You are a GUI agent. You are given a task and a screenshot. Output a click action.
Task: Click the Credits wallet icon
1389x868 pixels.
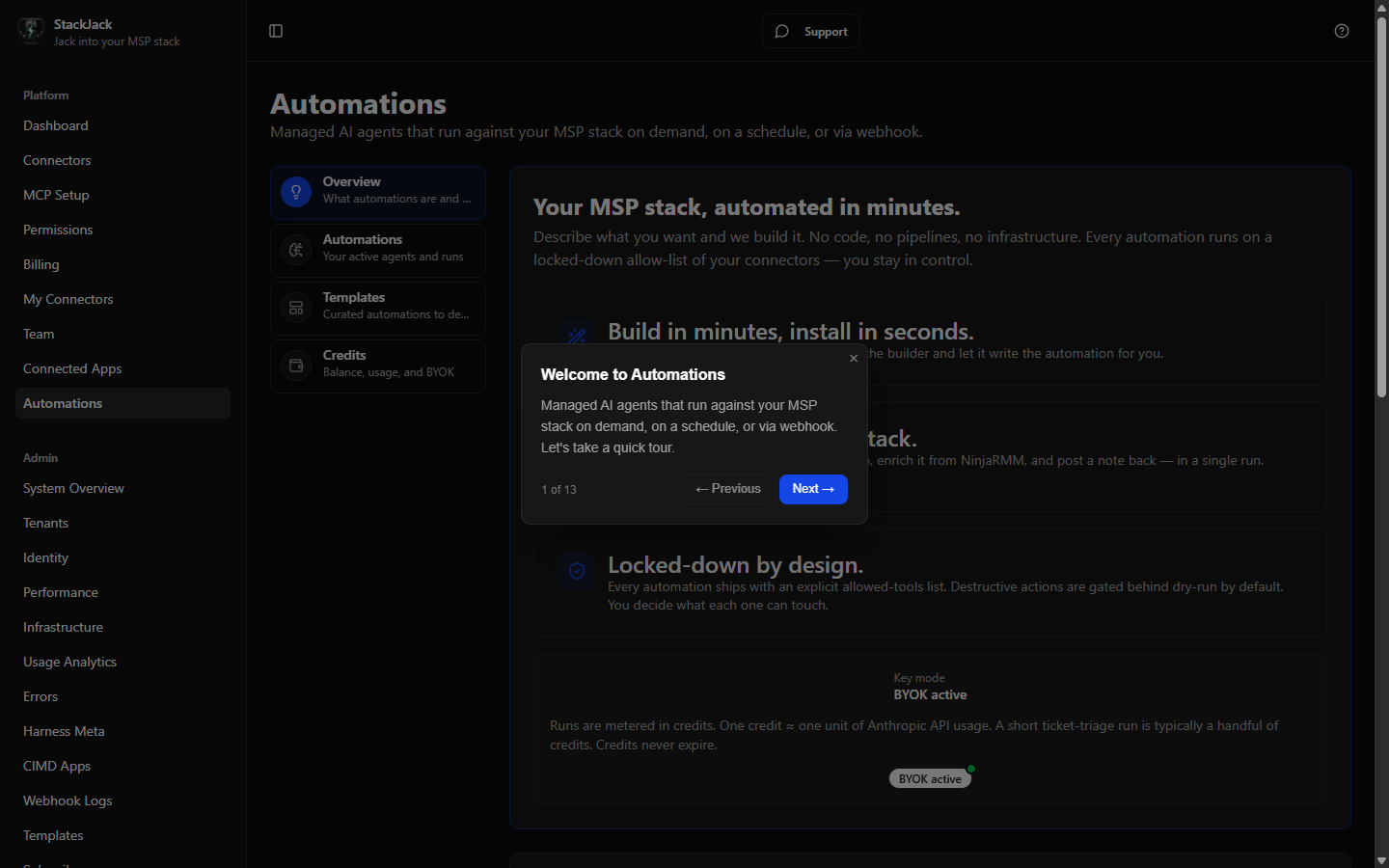296,366
